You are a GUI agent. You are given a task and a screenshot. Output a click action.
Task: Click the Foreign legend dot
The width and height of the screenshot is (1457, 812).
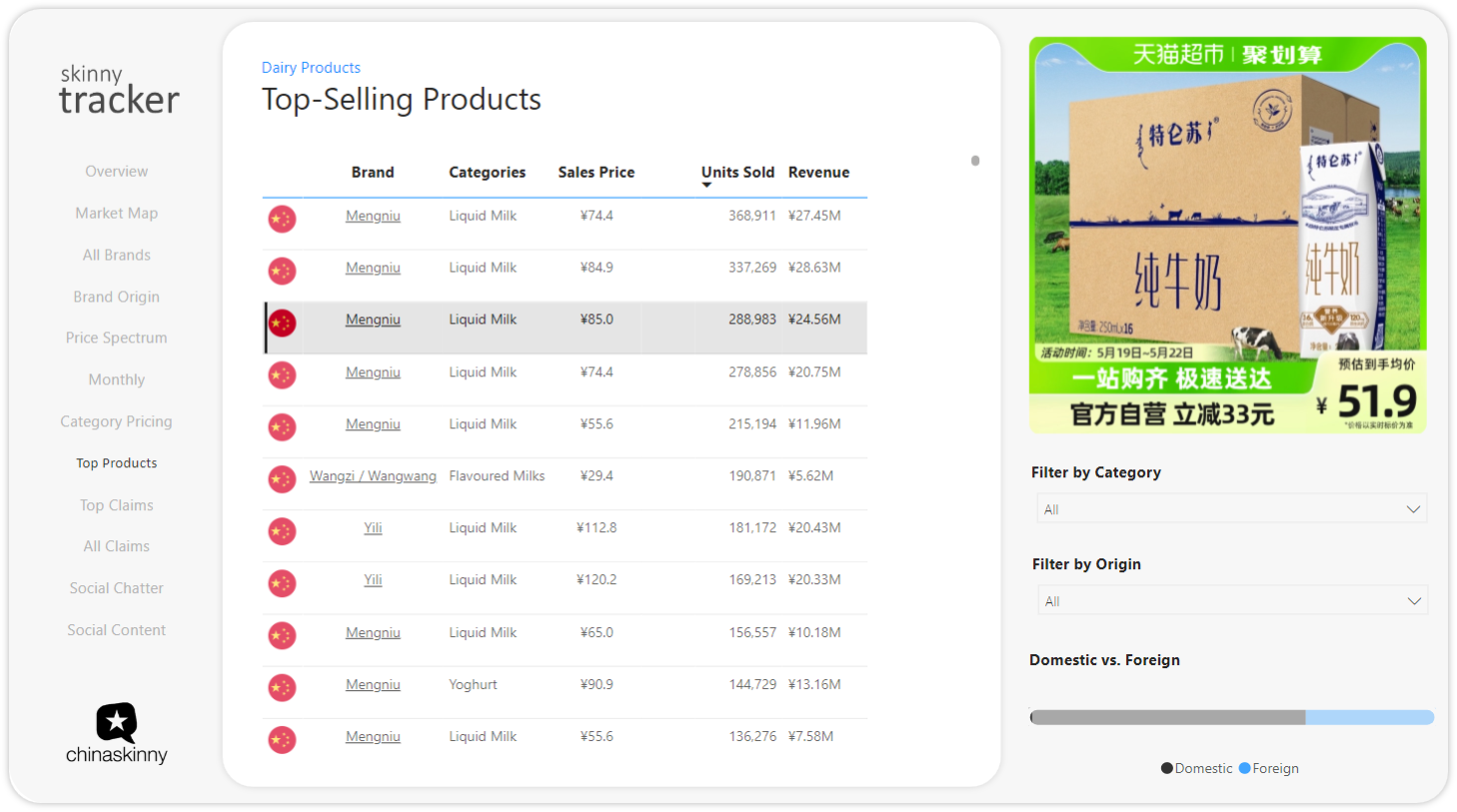[1244, 768]
